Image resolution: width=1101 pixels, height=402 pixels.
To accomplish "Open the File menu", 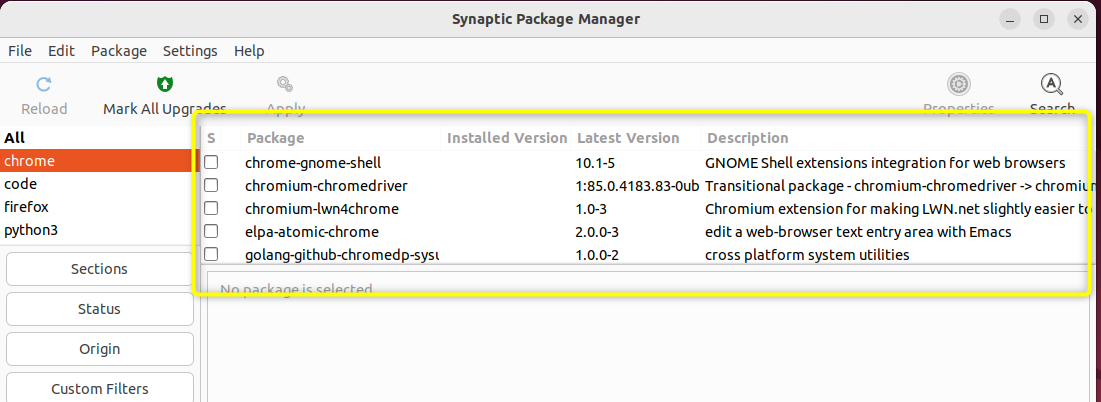I will pos(20,51).
